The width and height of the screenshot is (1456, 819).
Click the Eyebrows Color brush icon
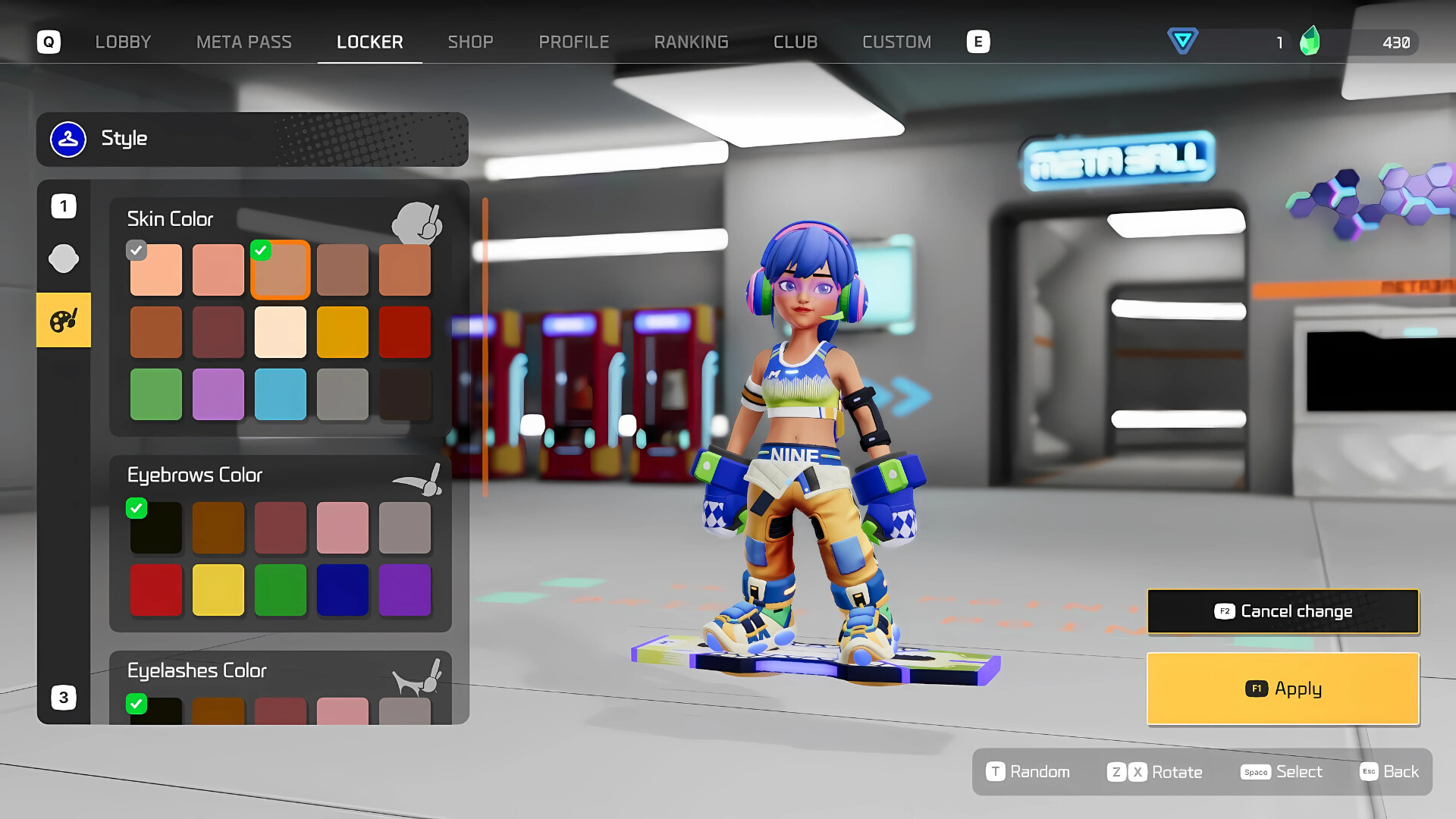click(x=418, y=479)
